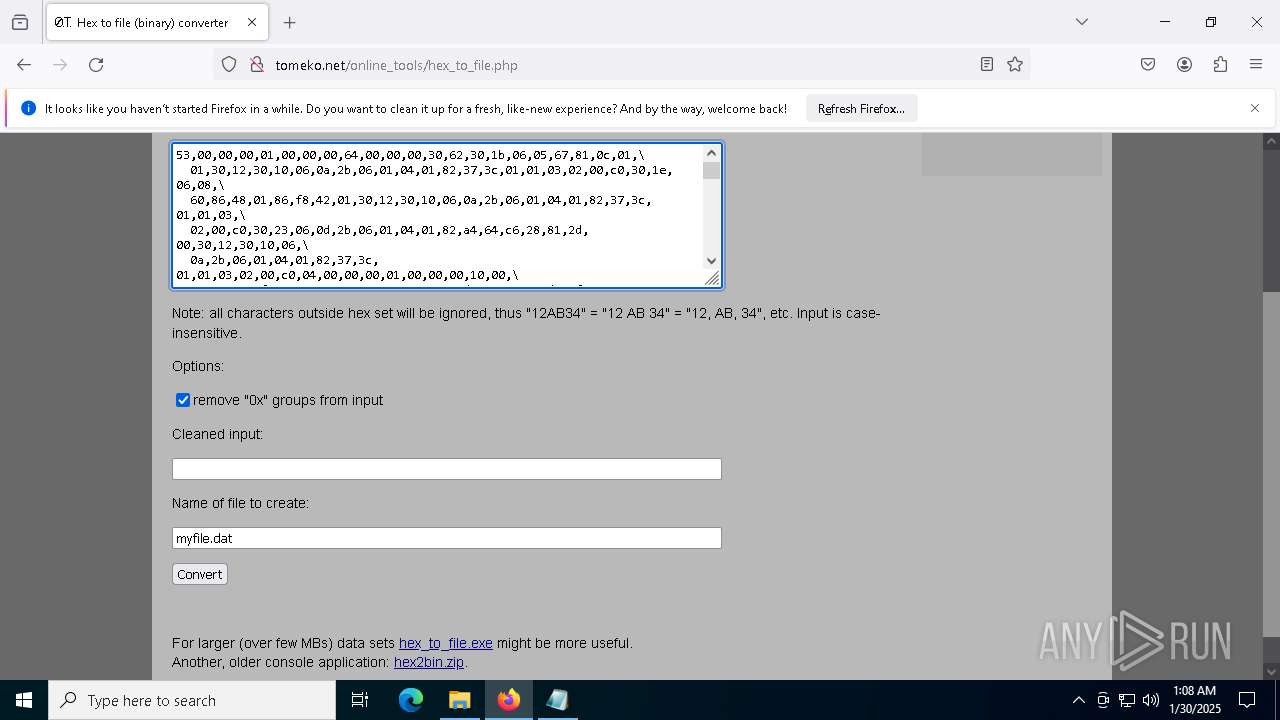Dismiss the Firefox refresh notification bar

(1255, 108)
